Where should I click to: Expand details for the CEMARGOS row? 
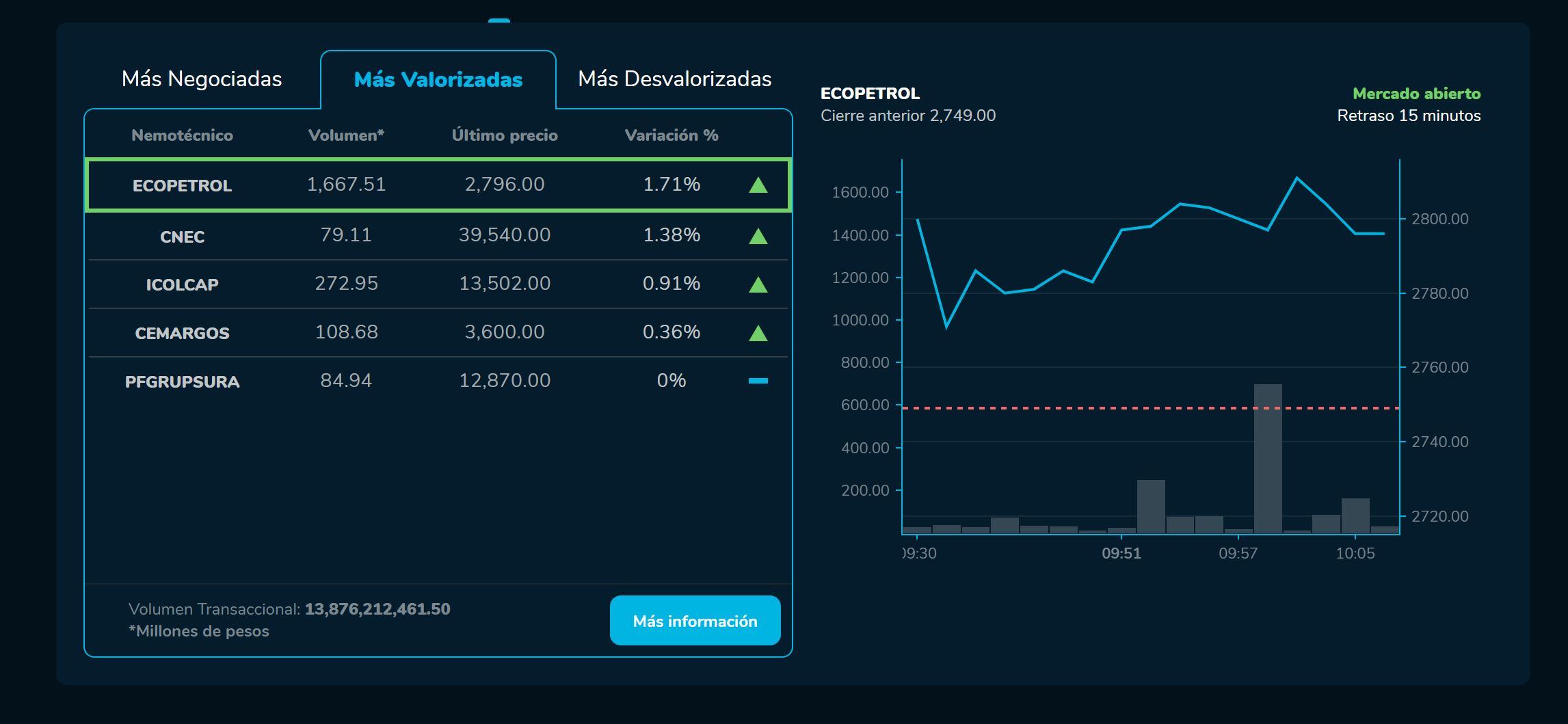(438, 332)
